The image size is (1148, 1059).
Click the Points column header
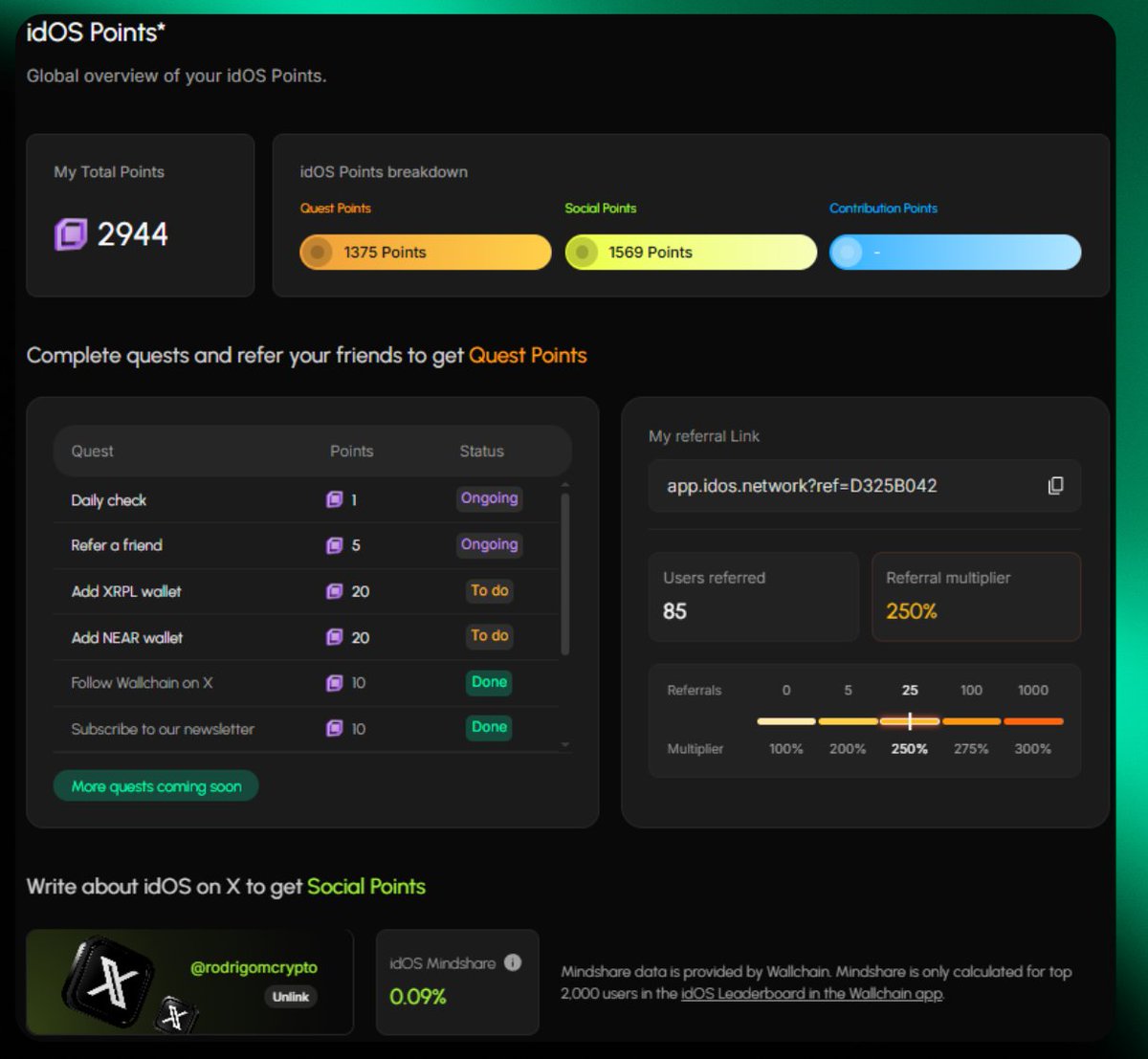click(351, 452)
